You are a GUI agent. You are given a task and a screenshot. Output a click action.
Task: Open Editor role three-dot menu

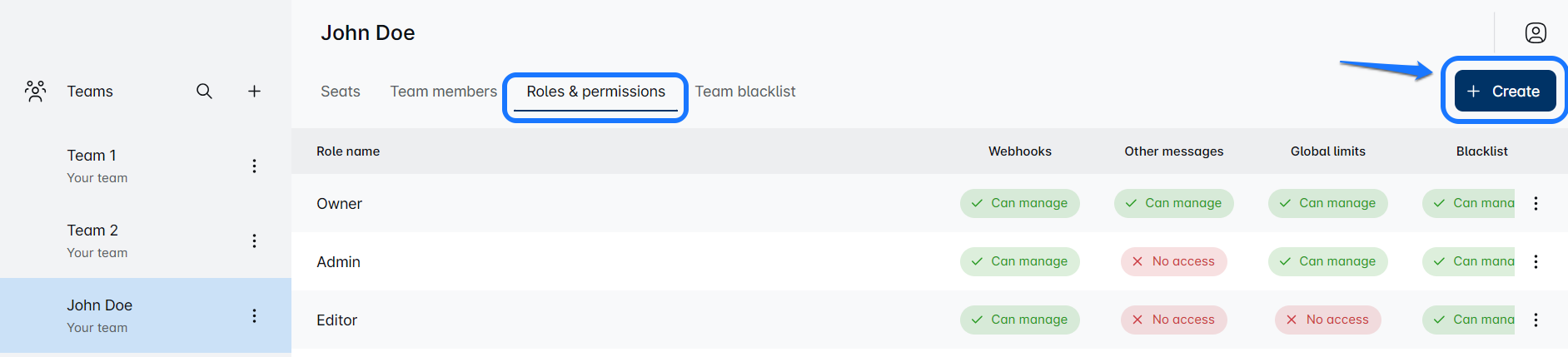click(x=1536, y=320)
